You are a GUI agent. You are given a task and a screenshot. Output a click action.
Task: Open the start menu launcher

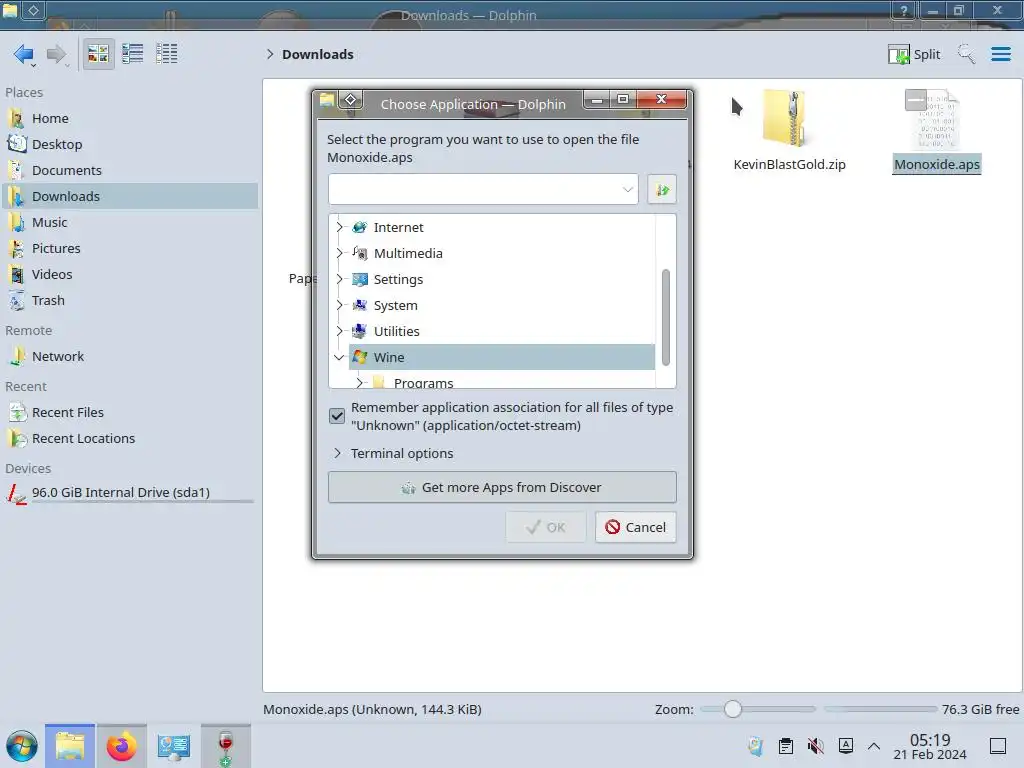22,746
